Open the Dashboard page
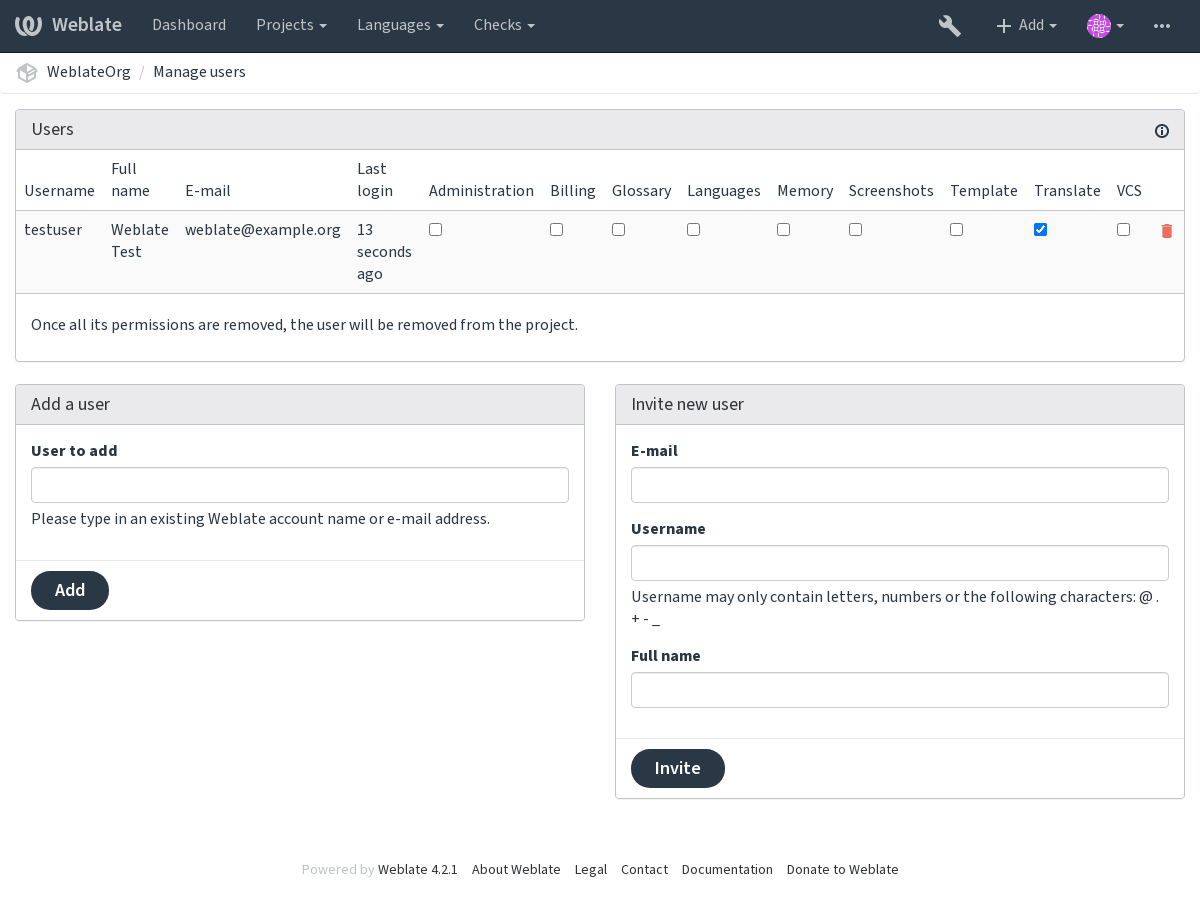The image size is (1200, 903). [x=189, y=25]
